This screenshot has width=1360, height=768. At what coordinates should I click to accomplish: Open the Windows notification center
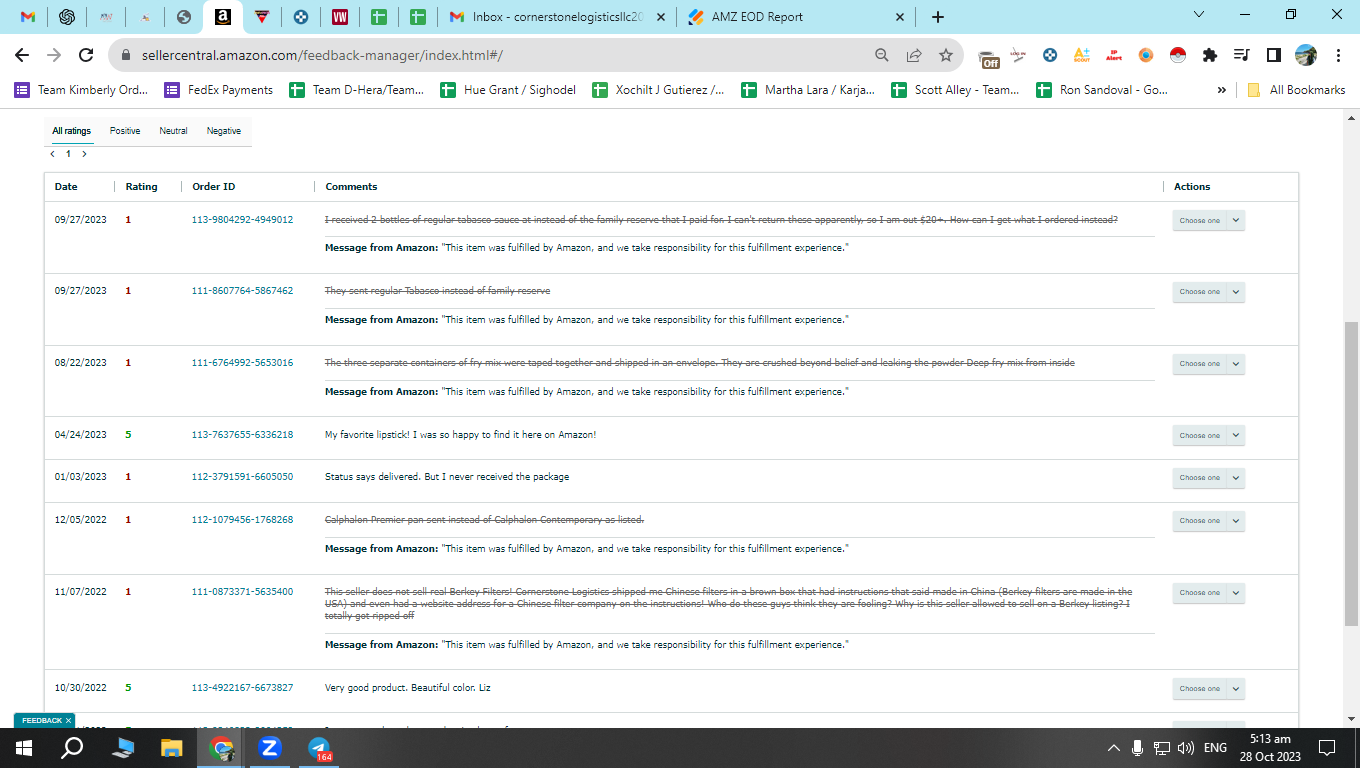(1327, 747)
